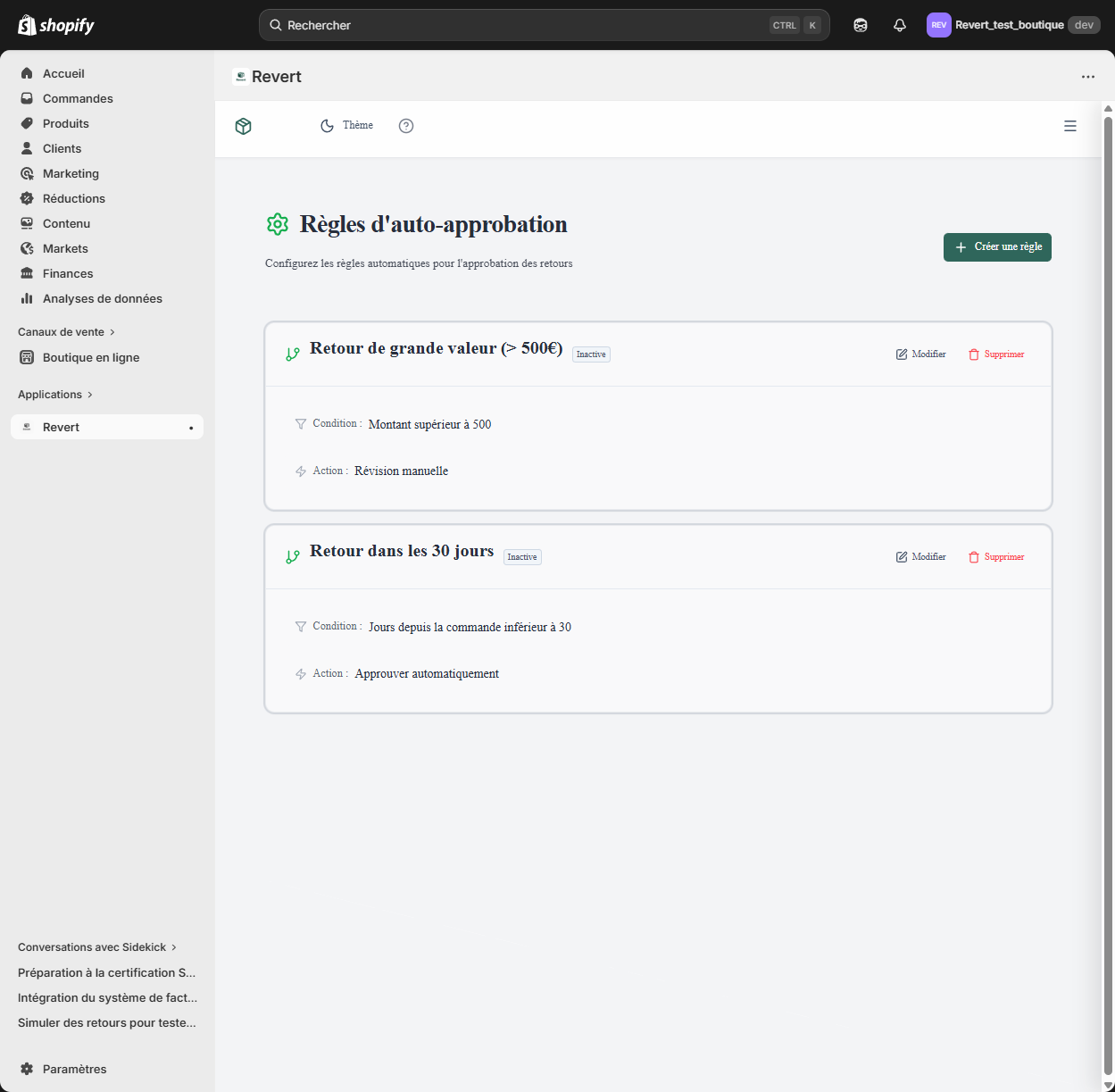This screenshot has height=1092, width=1115.
Task: Open the Sidekick assistant icon in top bar
Action: [x=860, y=25]
